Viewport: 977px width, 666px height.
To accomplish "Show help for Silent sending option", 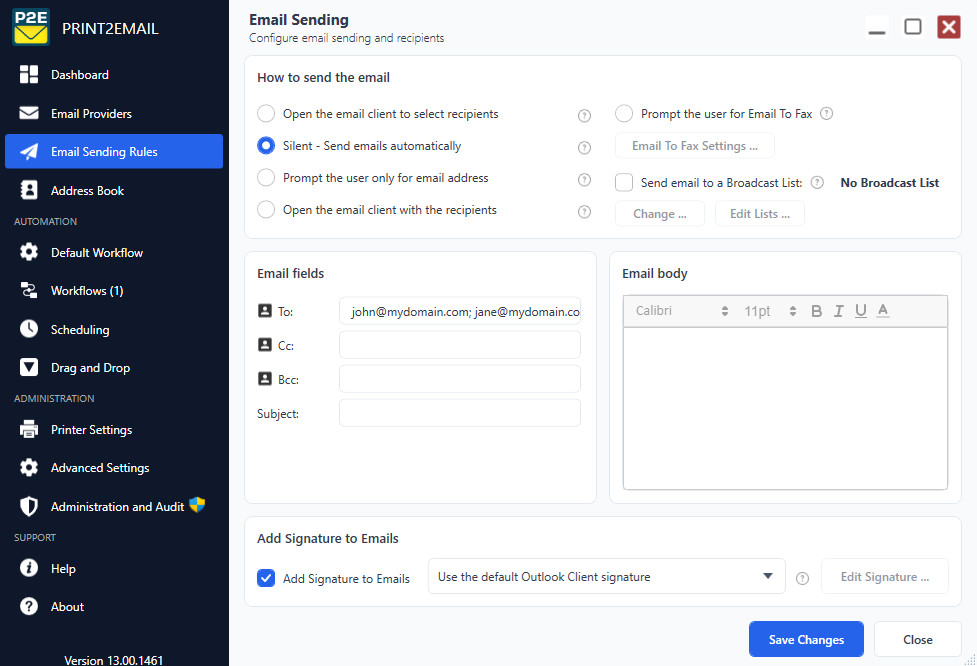I will [584, 148].
